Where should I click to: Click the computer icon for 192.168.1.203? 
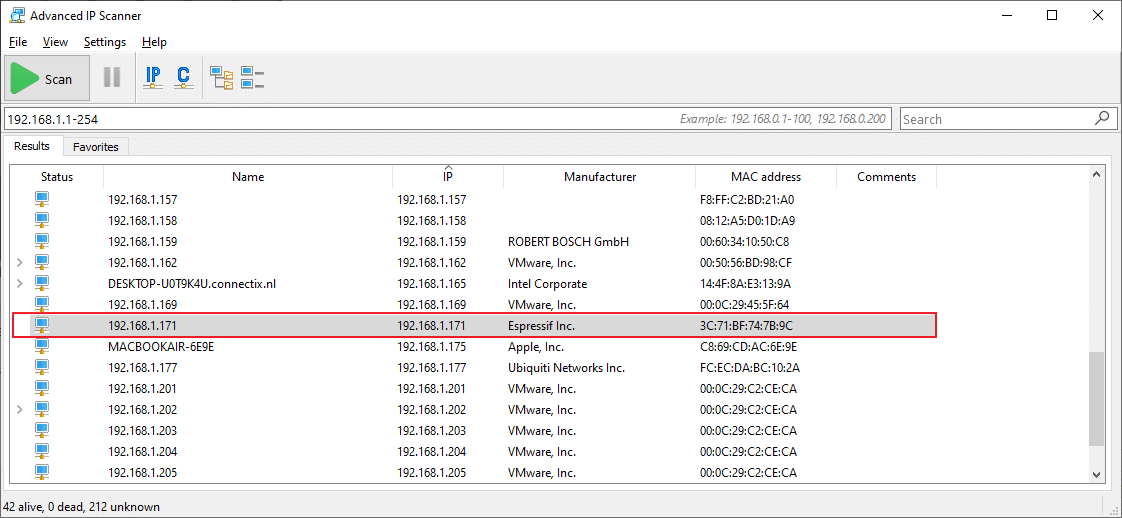coord(42,430)
